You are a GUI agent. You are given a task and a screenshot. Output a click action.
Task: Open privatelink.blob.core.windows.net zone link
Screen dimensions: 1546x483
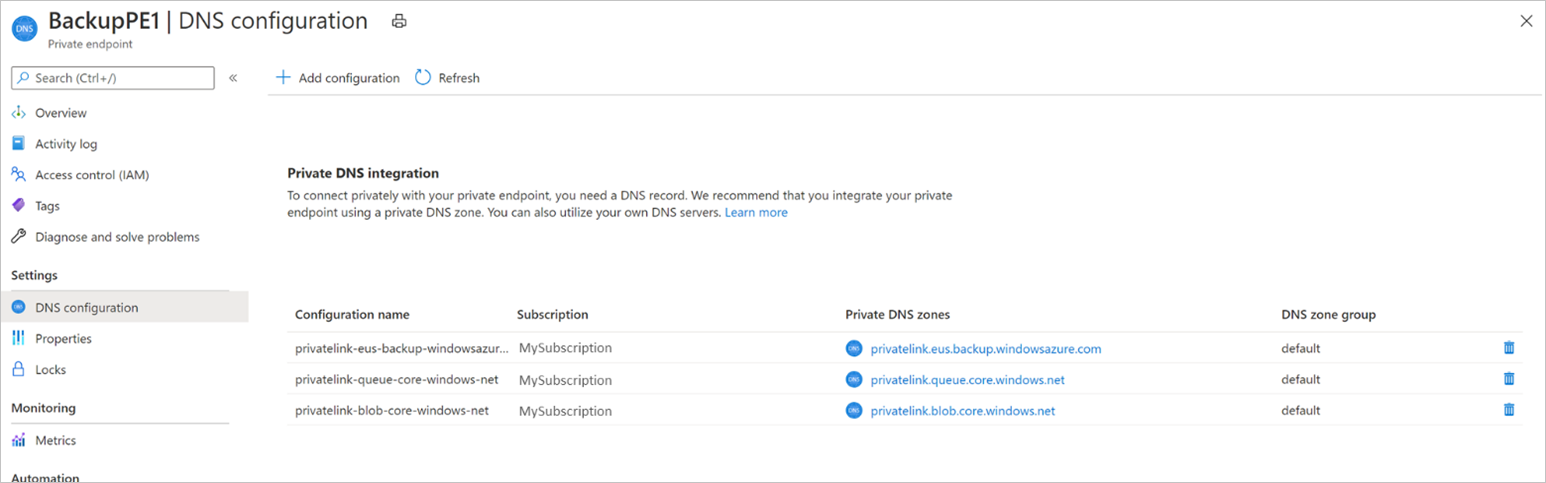(963, 411)
